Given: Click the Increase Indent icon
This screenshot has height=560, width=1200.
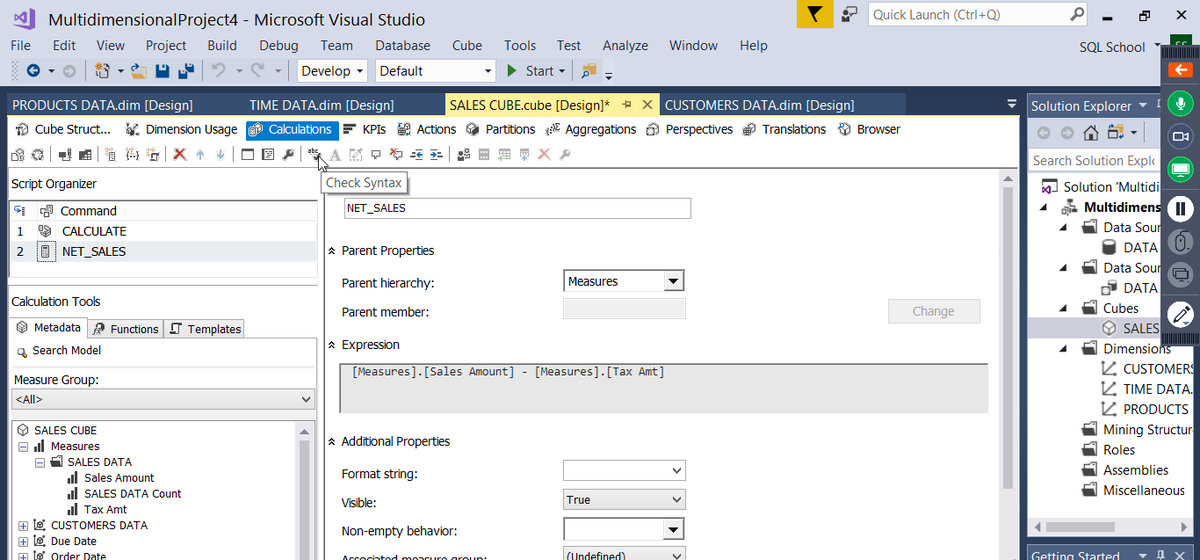Looking at the screenshot, I should [x=436, y=155].
